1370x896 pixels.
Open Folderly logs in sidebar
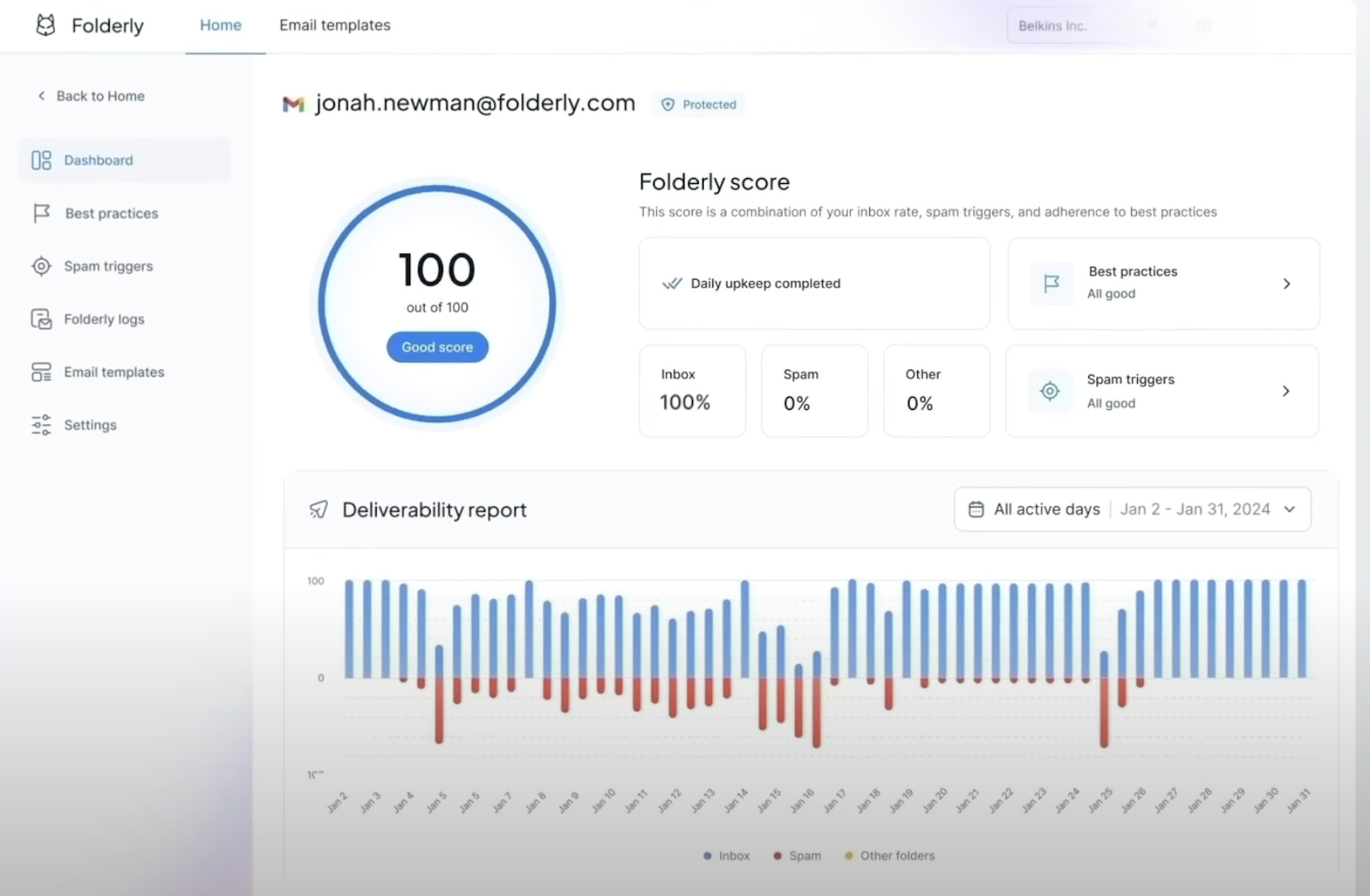click(x=104, y=319)
